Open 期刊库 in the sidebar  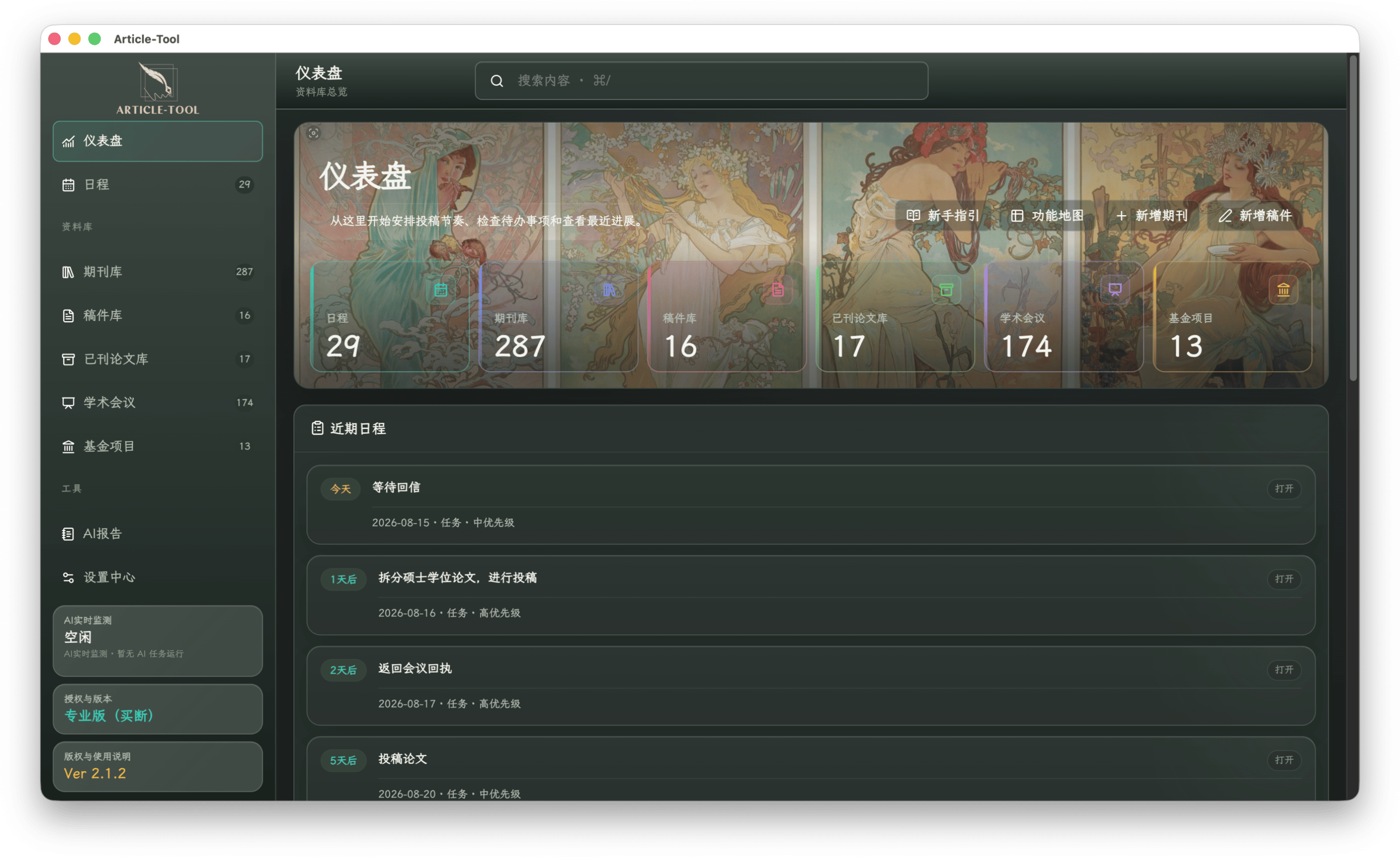tap(158, 272)
